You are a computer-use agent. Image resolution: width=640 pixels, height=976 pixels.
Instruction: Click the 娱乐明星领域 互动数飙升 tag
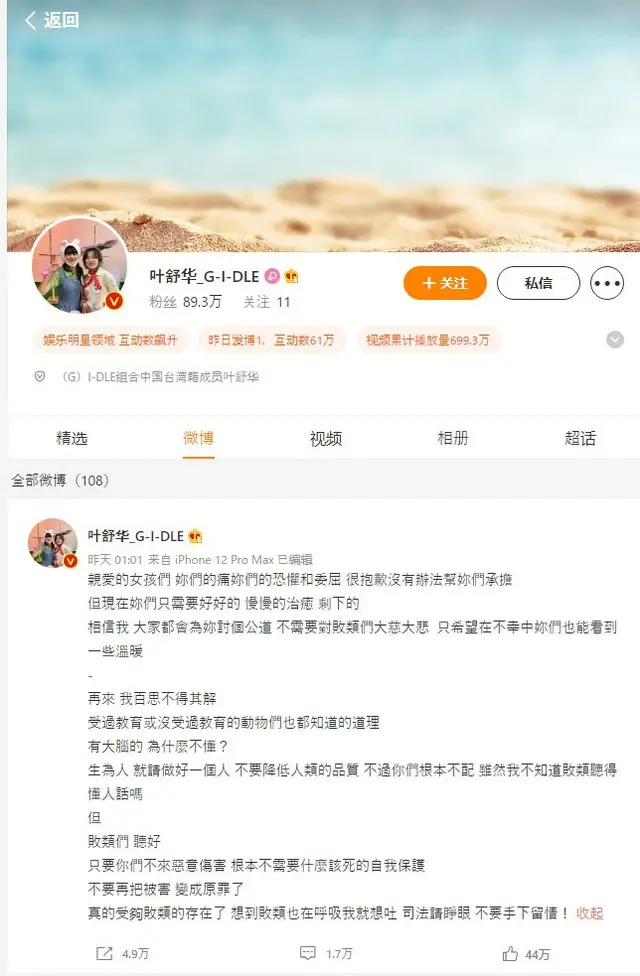click(x=110, y=340)
